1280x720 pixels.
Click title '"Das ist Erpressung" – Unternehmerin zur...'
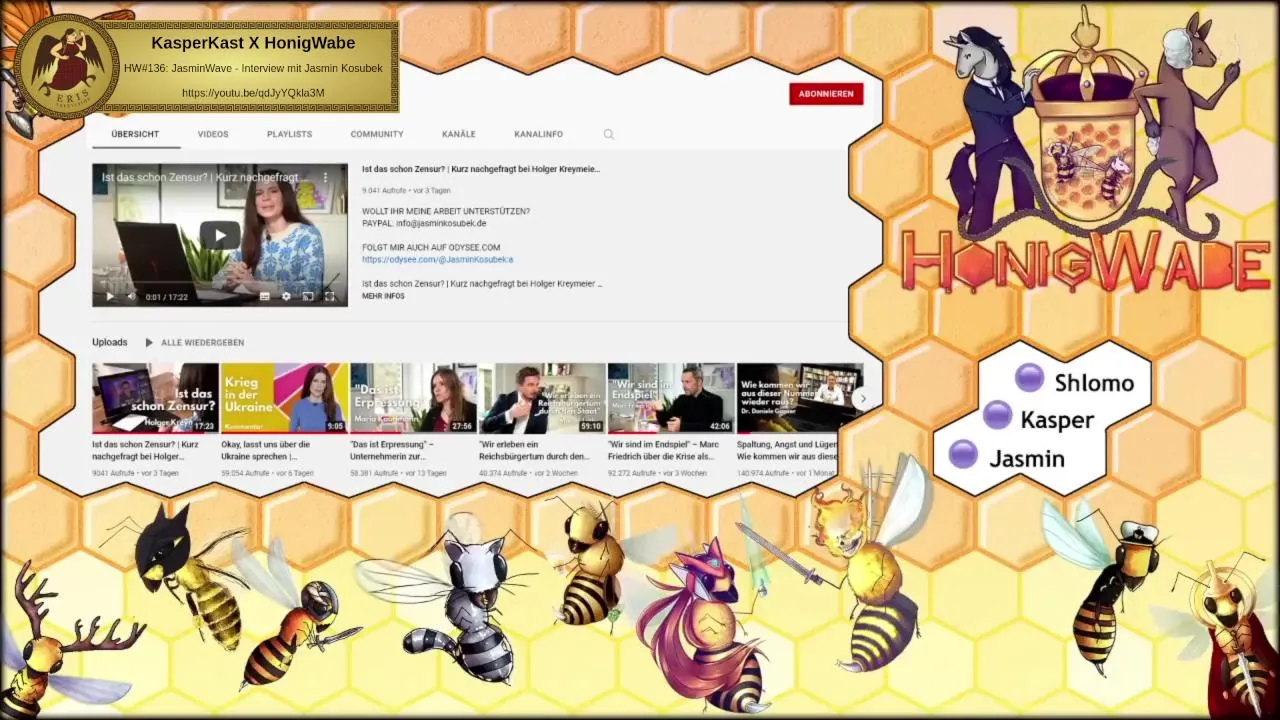[x=392, y=450]
